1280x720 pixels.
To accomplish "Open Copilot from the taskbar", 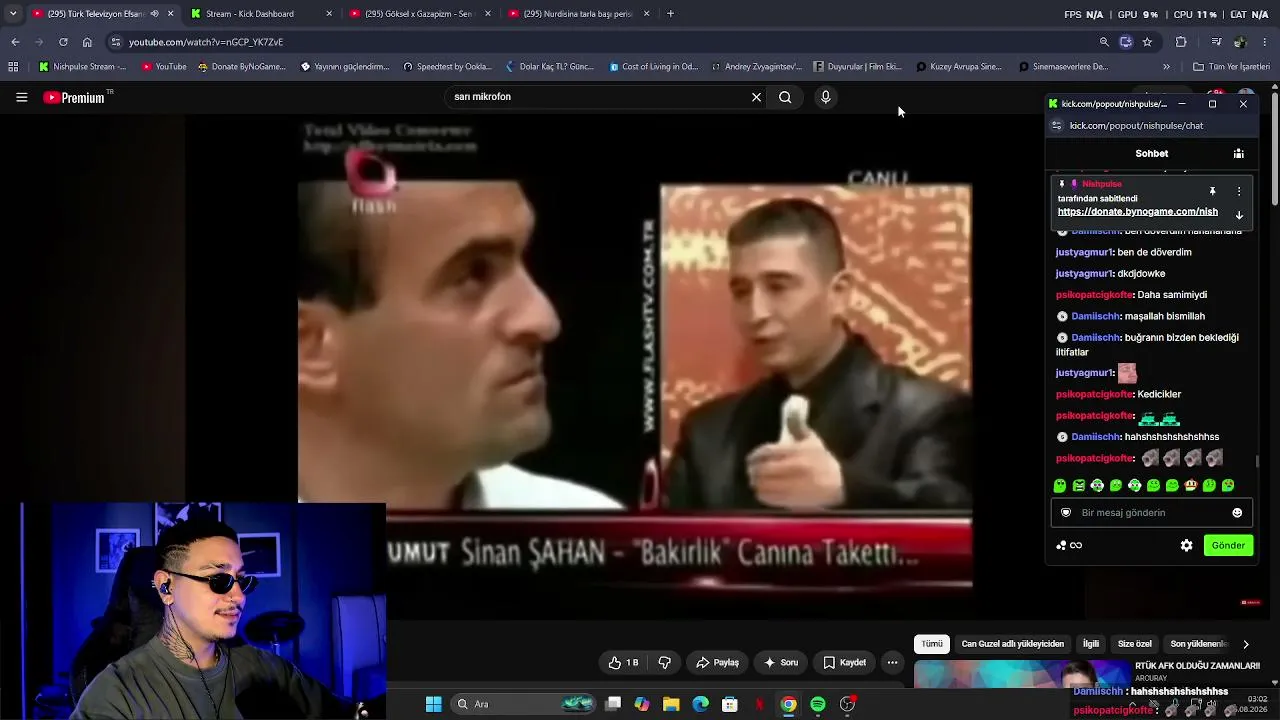I will (642, 704).
